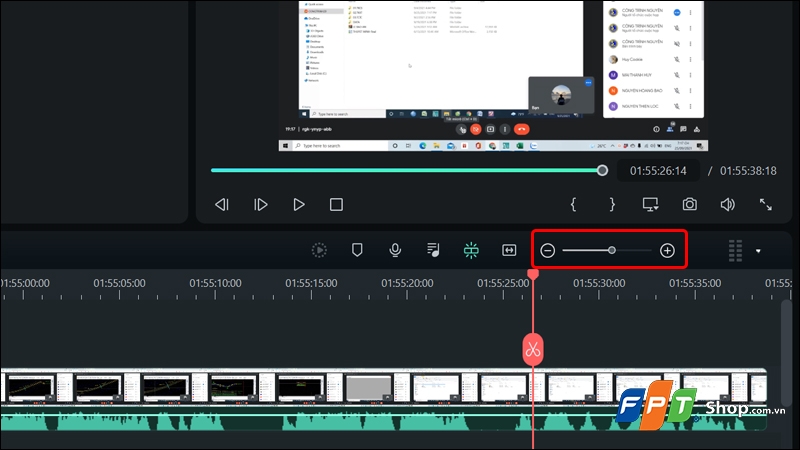The height and width of the screenshot is (450, 800).
Task: Click the timeline vertical scrollbar
Action: point(786,352)
